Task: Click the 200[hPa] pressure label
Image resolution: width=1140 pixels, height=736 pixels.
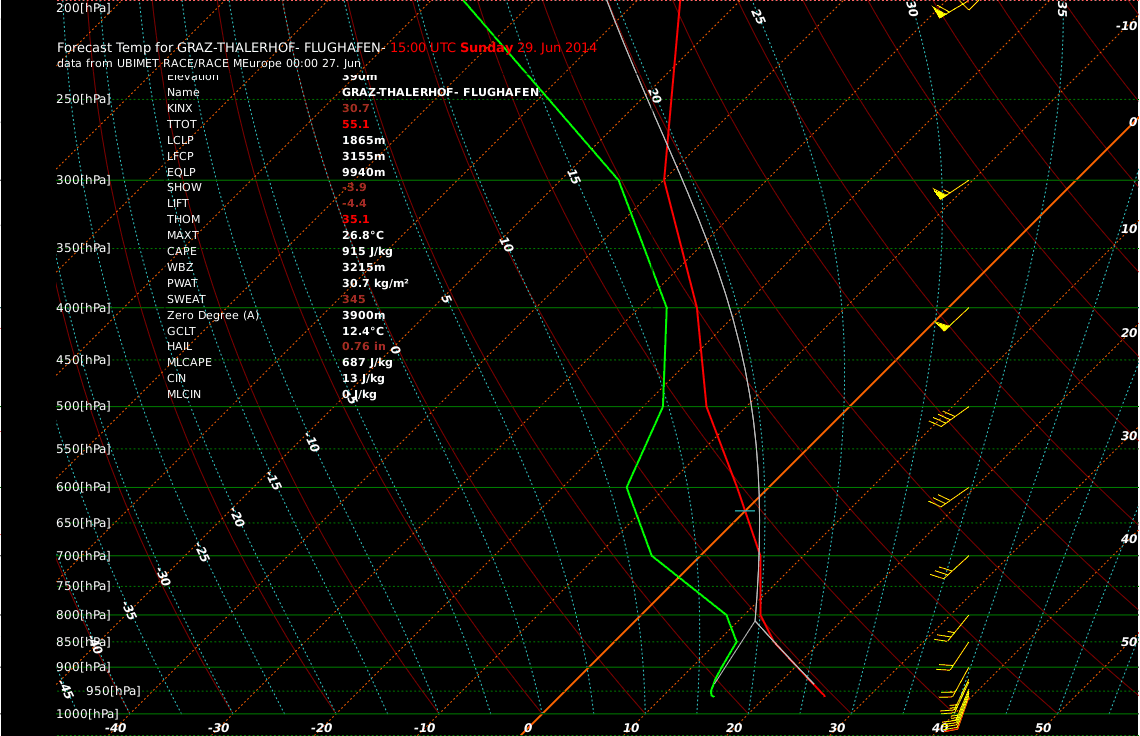Action: (84, 8)
